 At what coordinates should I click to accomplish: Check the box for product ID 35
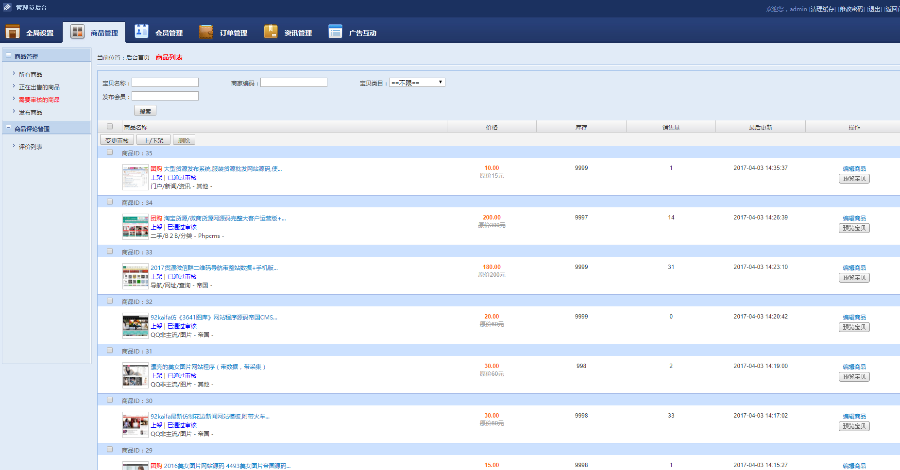(110, 154)
